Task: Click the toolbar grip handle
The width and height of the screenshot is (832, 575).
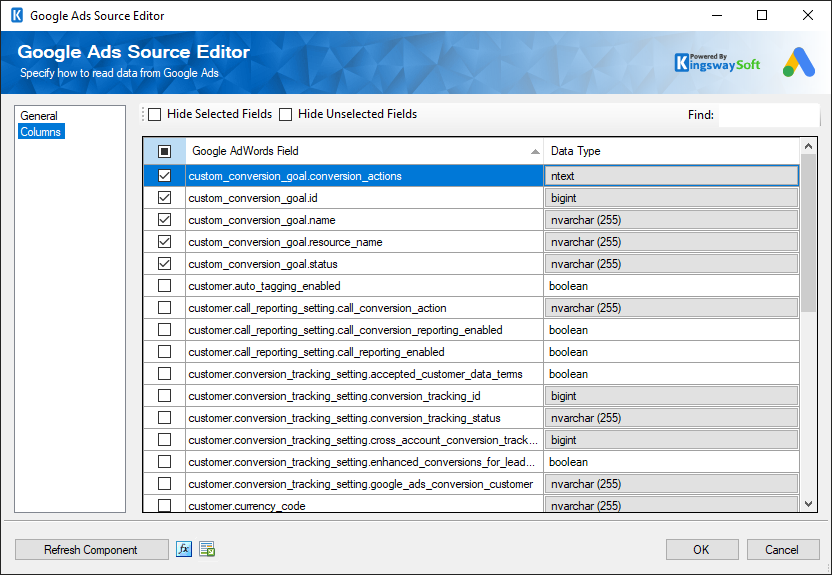Action: [143, 114]
